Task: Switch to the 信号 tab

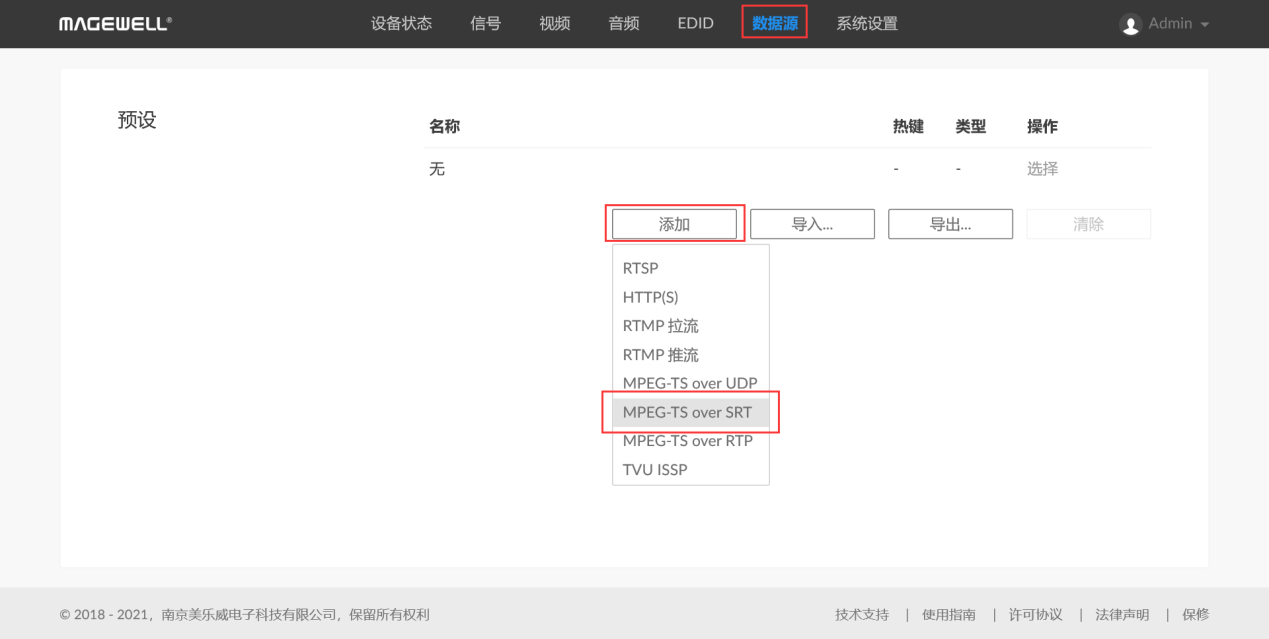Action: pyautogui.click(x=485, y=24)
